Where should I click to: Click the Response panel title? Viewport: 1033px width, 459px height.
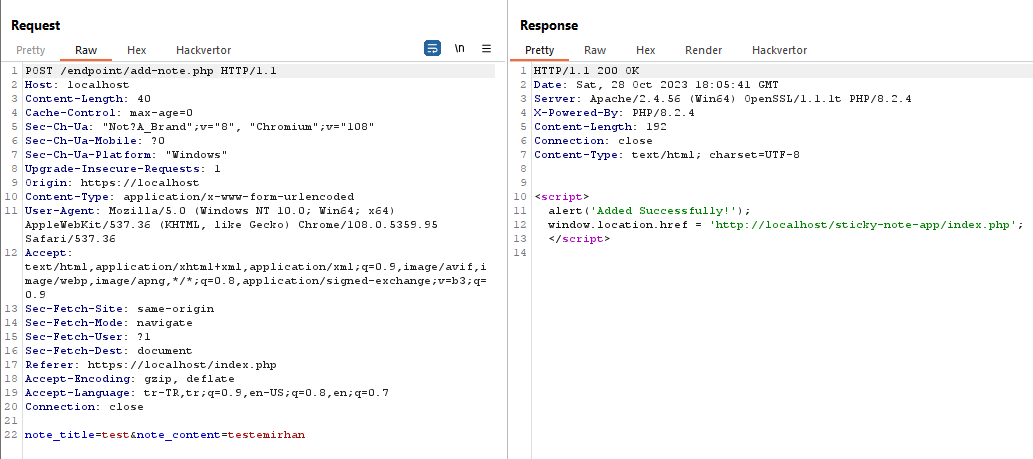coord(549,26)
